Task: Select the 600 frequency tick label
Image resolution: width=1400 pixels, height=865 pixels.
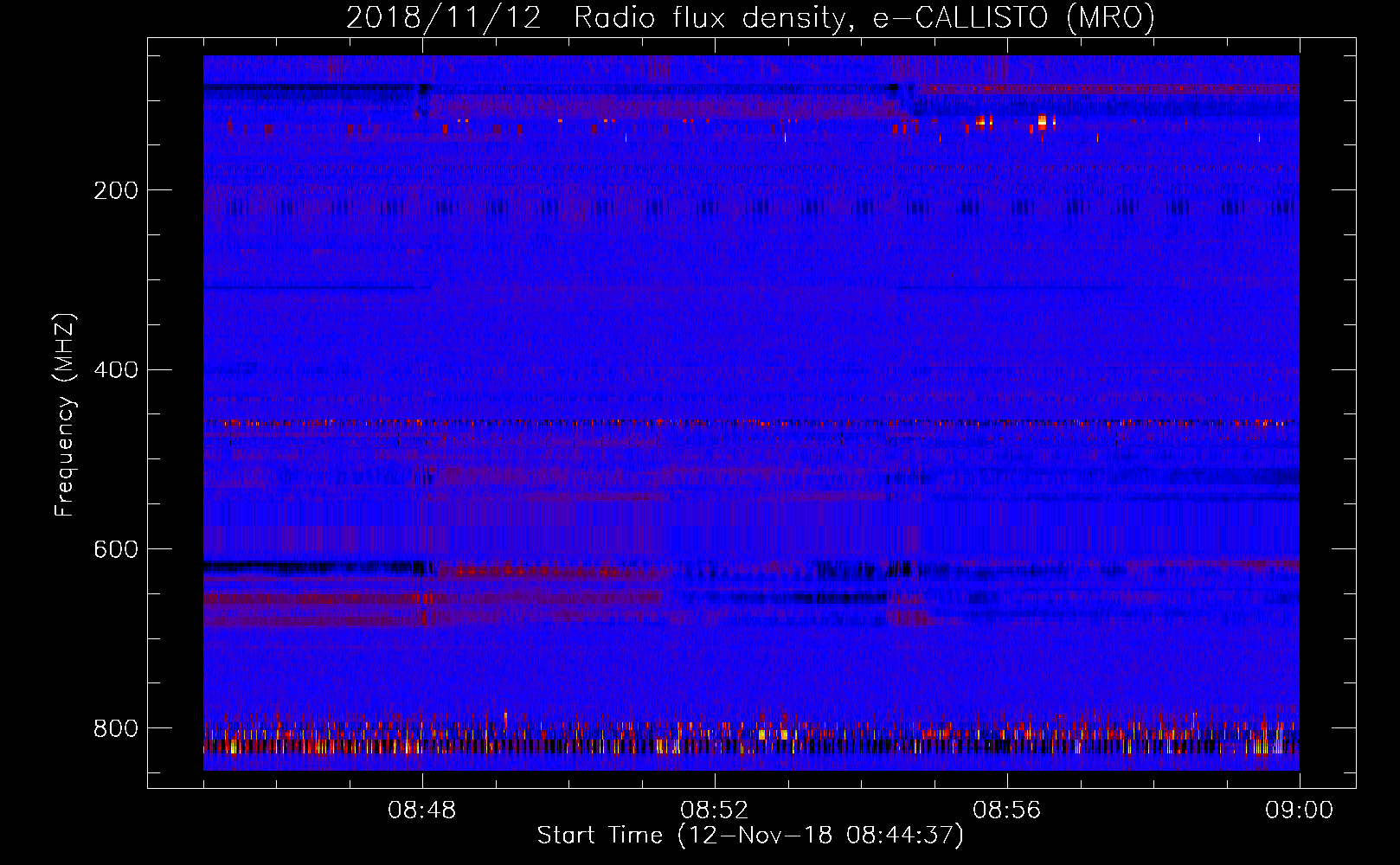Action: [x=116, y=550]
